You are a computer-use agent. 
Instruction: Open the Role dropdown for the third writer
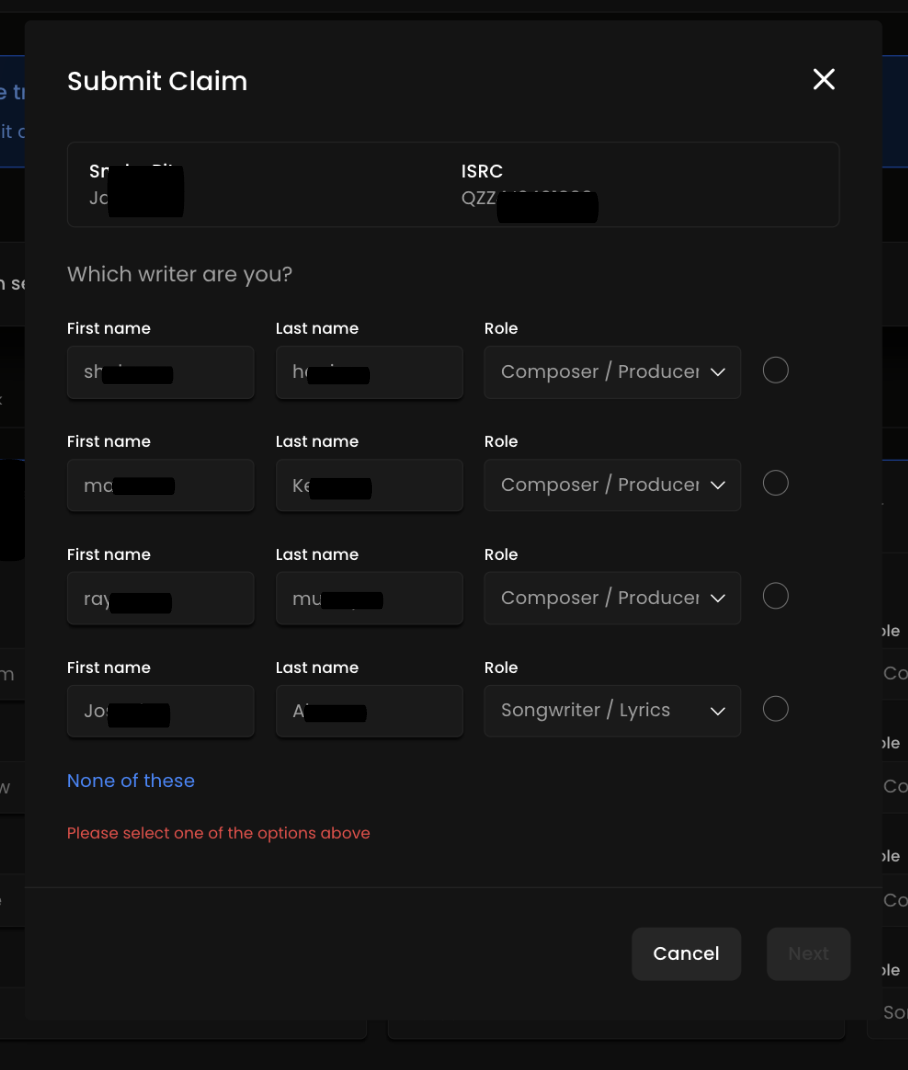coord(612,598)
